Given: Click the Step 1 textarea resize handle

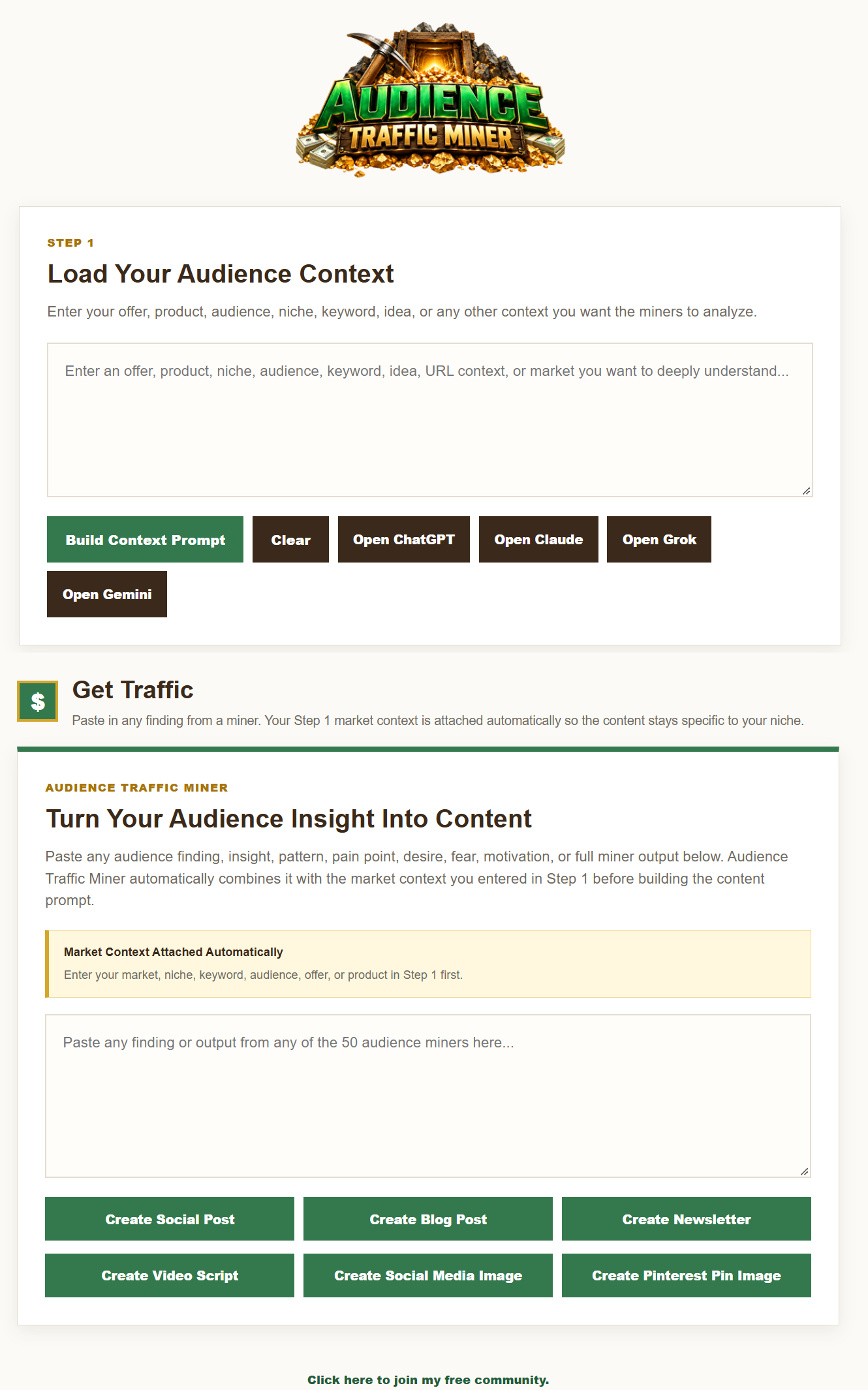Looking at the screenshot, I should pyautogui.click(x=807, y=491).
